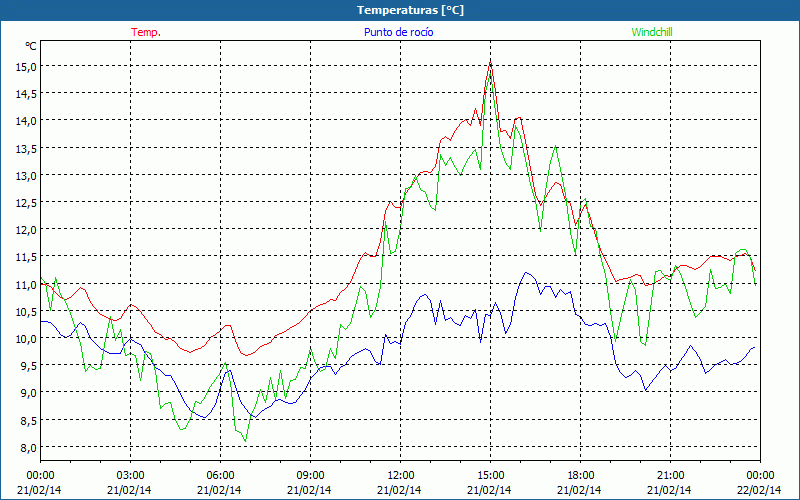Click the Temperaturas [°C] title bar
Viewport: 800px width, 500px height.
tap(400, 10)
